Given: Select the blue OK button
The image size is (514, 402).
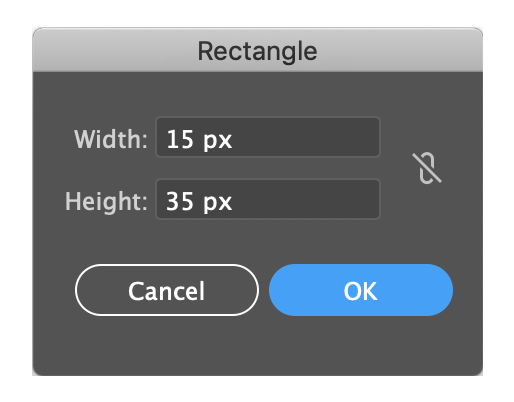Looking at the screenshot, I should [361, 290].
